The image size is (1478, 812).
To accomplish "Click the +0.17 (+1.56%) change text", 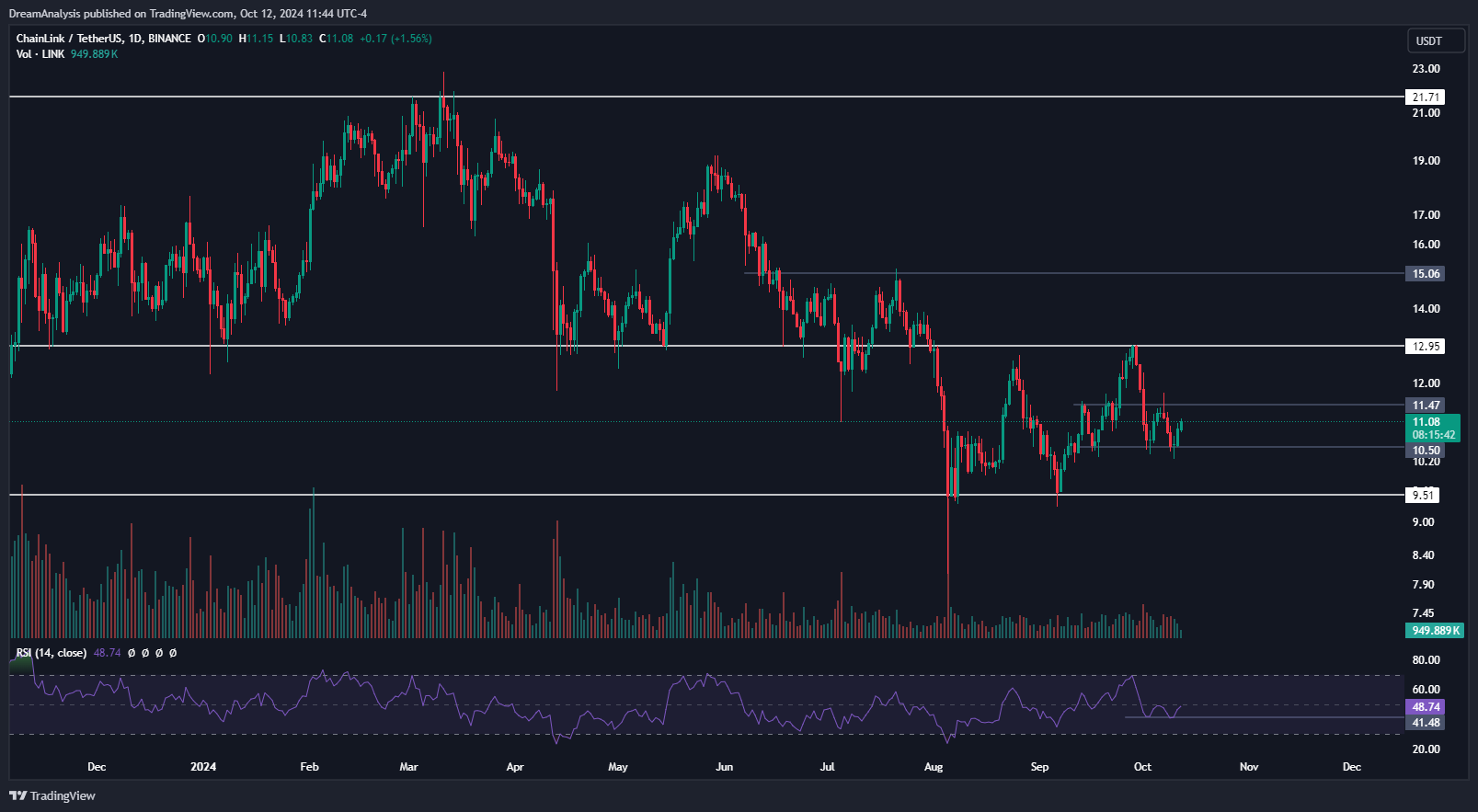I will tap(395, 39).
